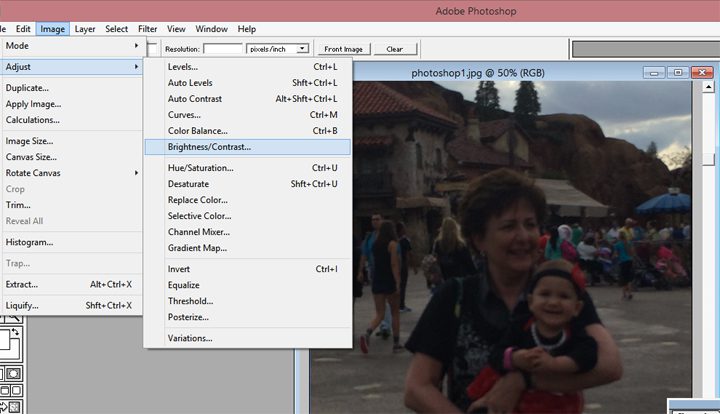Open Variations... adjustment

(x=248, y=338)
